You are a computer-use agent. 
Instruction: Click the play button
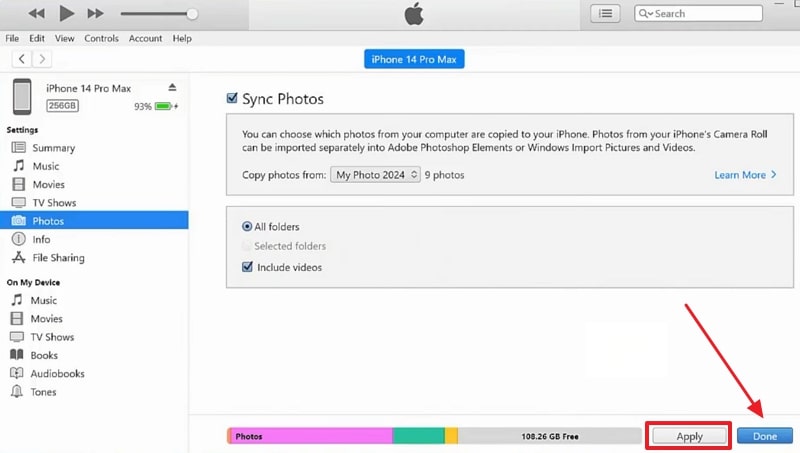pos(66,13)
